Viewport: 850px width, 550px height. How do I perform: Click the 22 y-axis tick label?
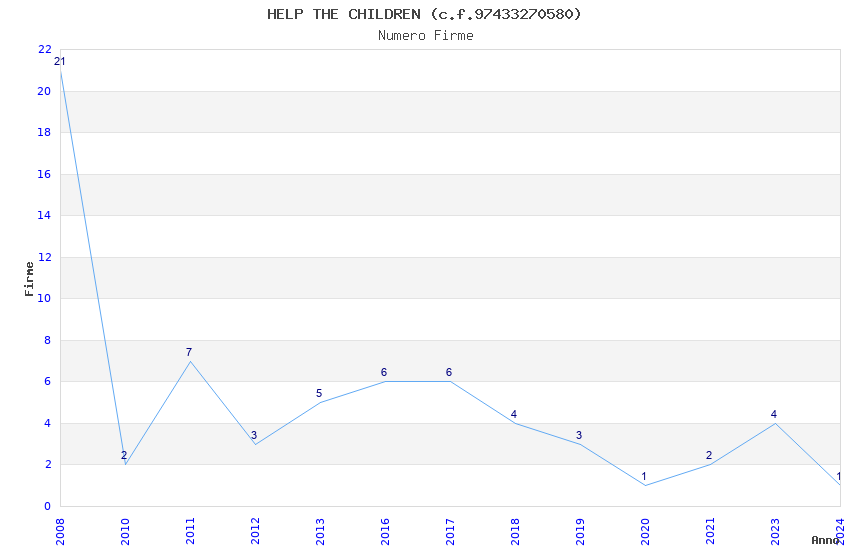pos(44,50)
